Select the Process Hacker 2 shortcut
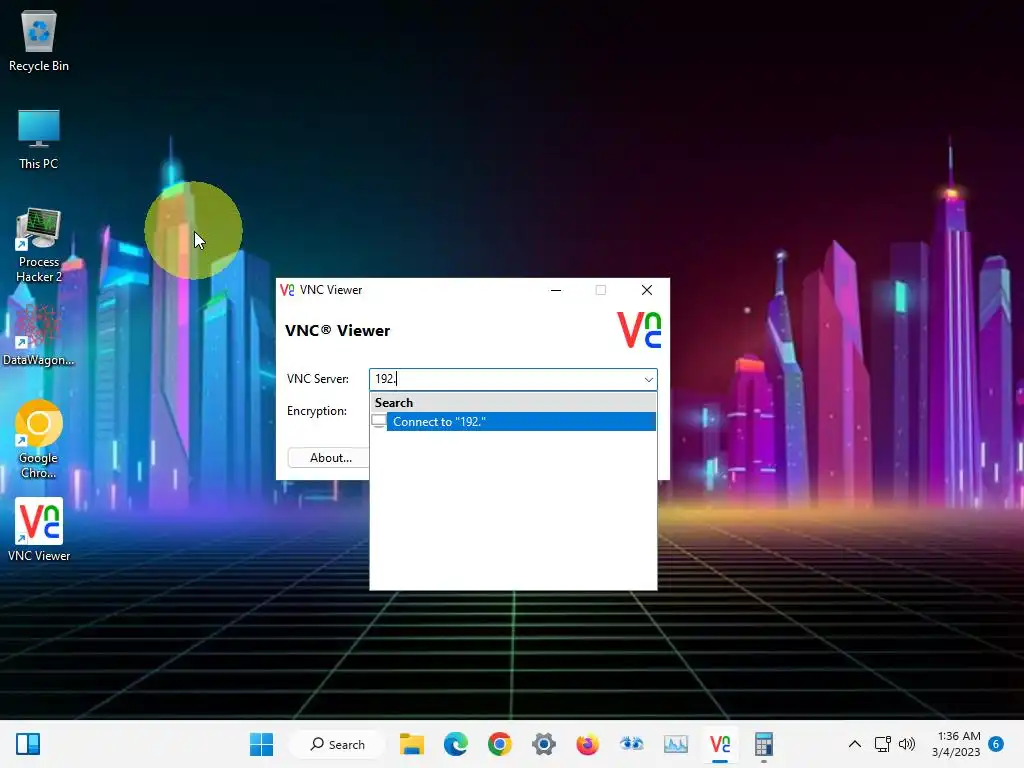Screen dimensions: 1024x768 tap(39, 246)
